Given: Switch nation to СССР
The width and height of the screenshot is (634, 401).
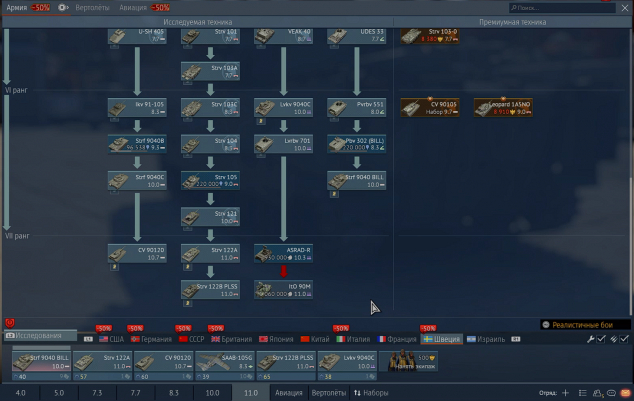Looking at the screenshot, I should [x=192, y=339].
